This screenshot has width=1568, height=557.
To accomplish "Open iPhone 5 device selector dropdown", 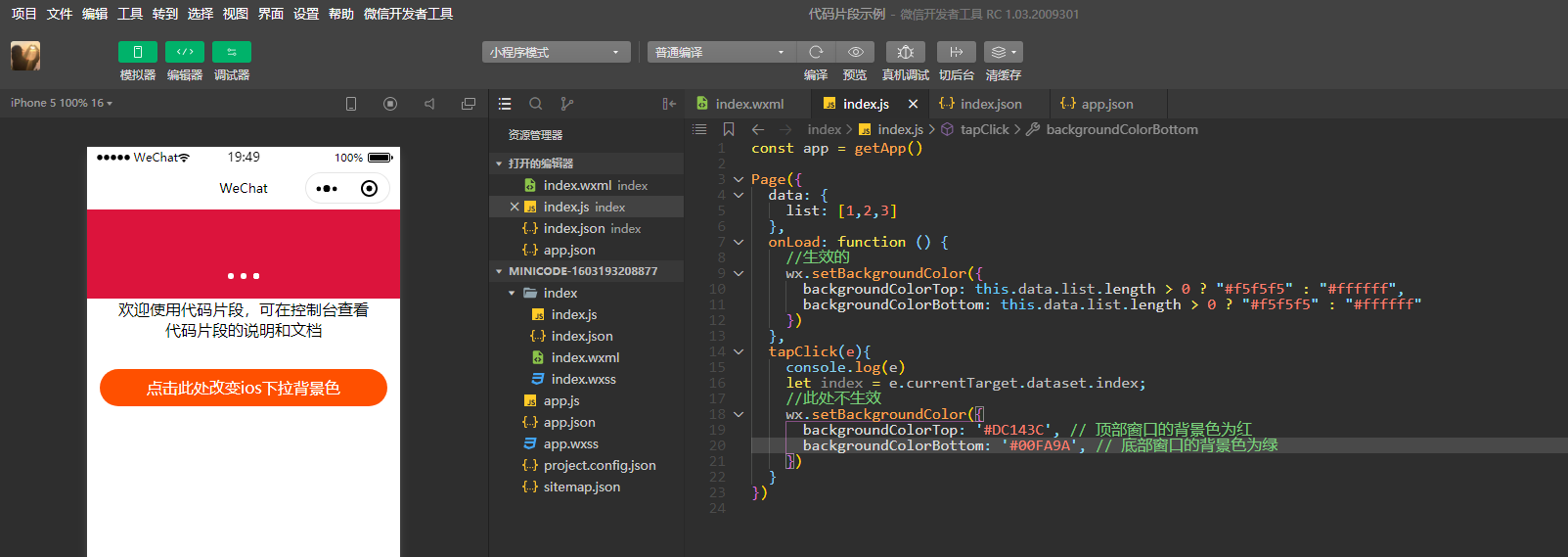I will [x=62, y=103].
